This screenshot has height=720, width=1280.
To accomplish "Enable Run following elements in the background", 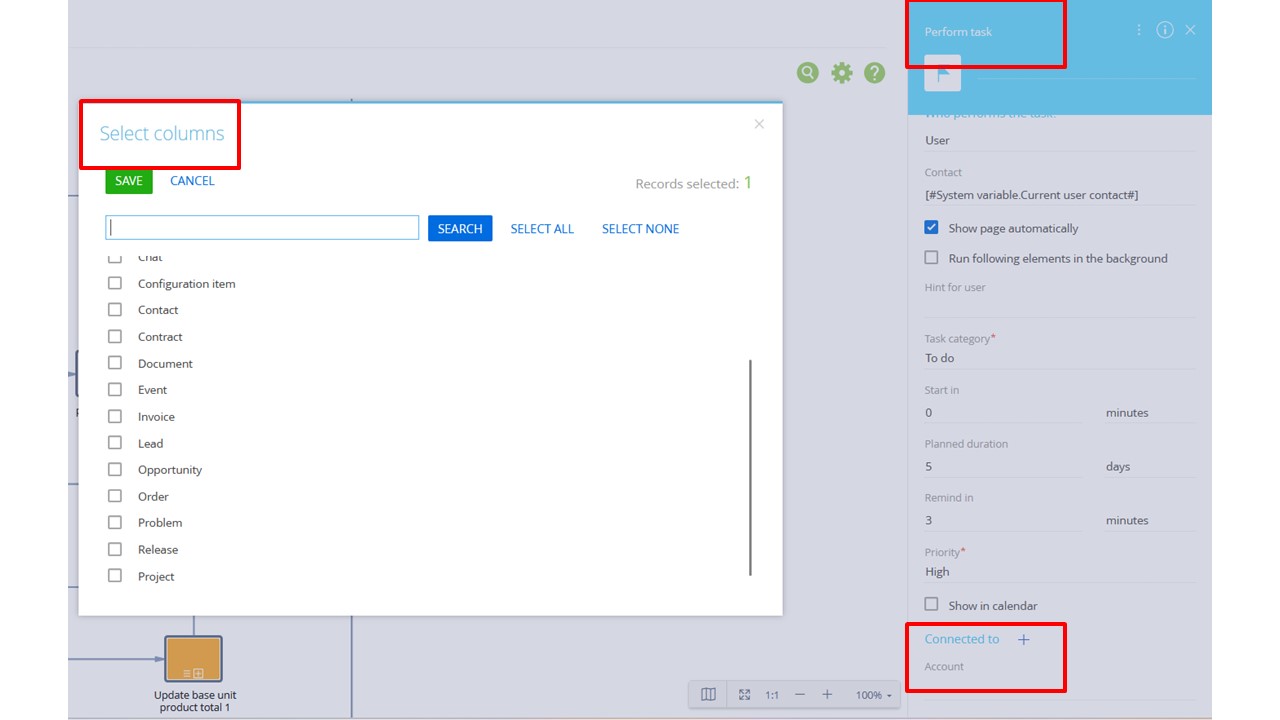I will [932, 258].
